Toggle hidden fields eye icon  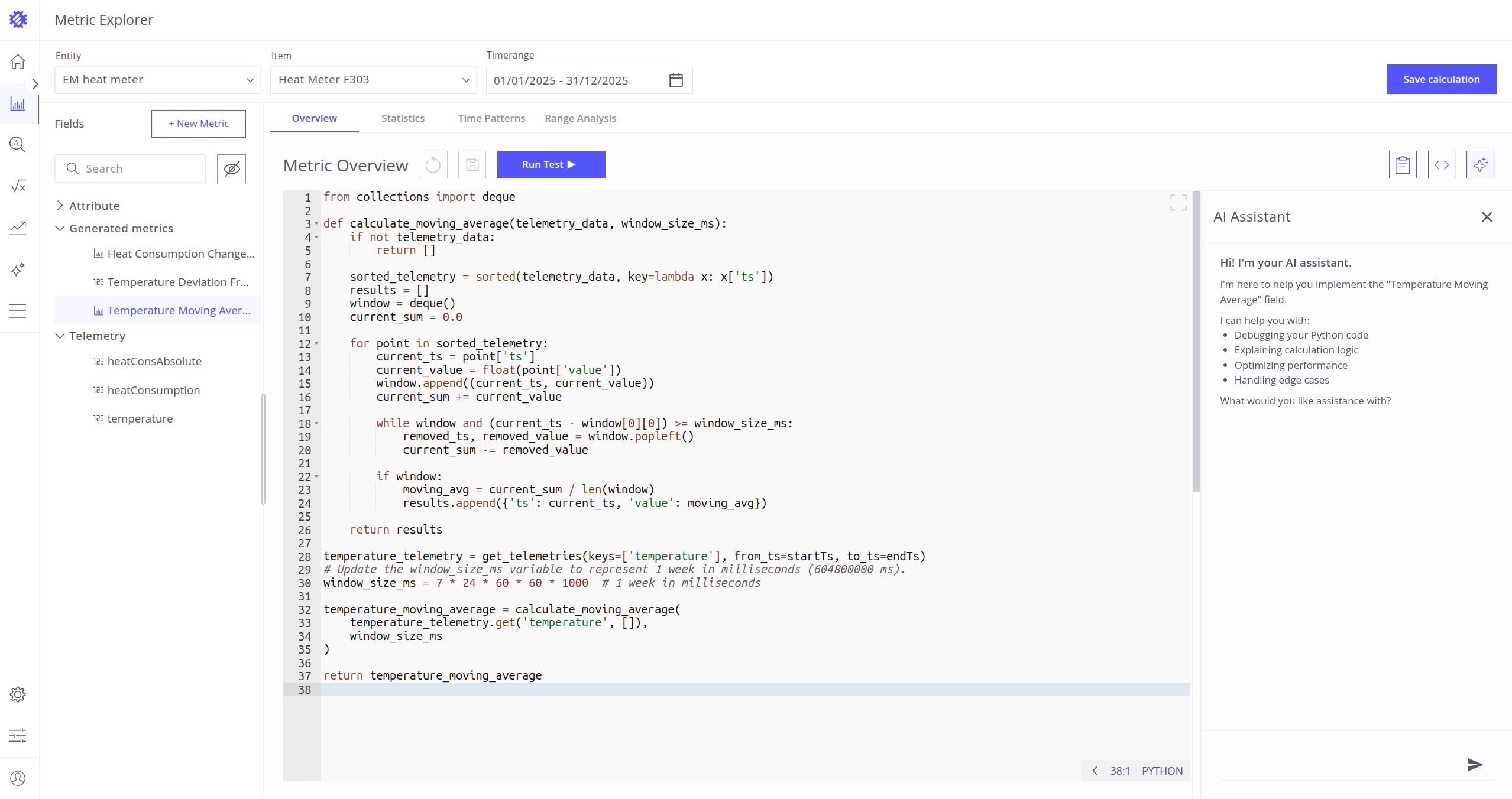click(x=231, y=169)
